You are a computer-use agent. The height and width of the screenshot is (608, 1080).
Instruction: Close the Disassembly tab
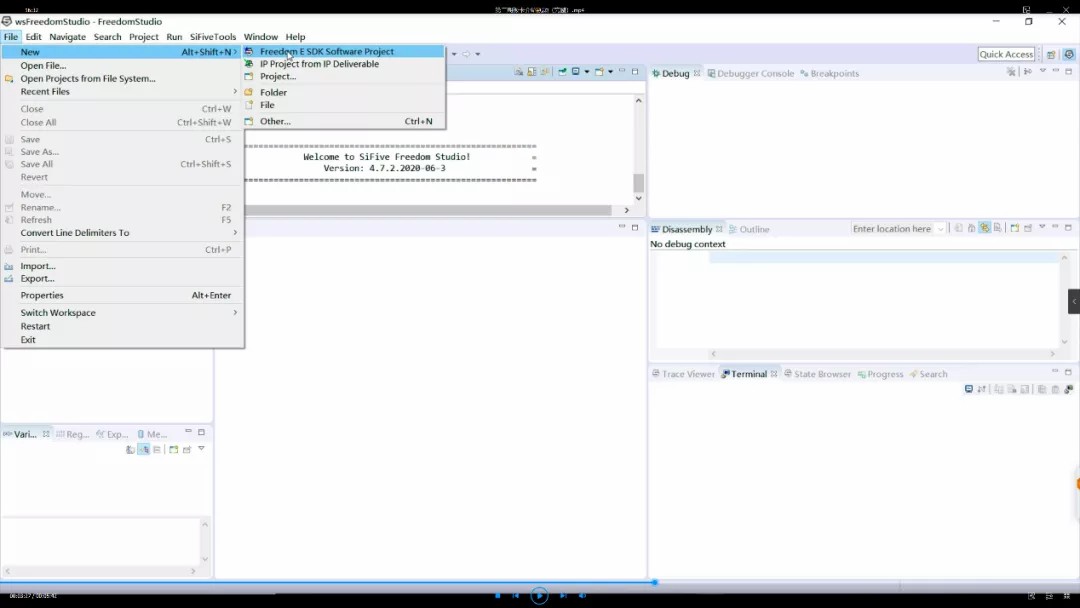pos(719,229)
